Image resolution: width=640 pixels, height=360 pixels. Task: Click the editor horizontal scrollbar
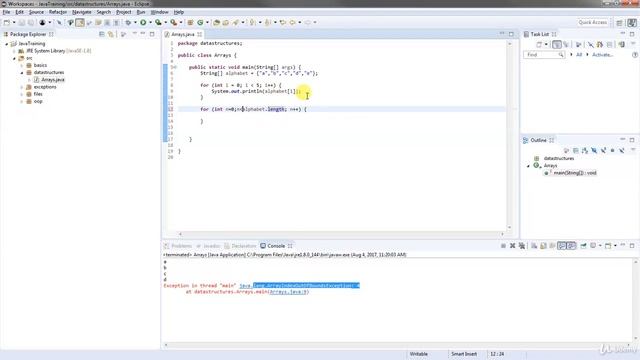pyautogui.click(x=341, y=234)
